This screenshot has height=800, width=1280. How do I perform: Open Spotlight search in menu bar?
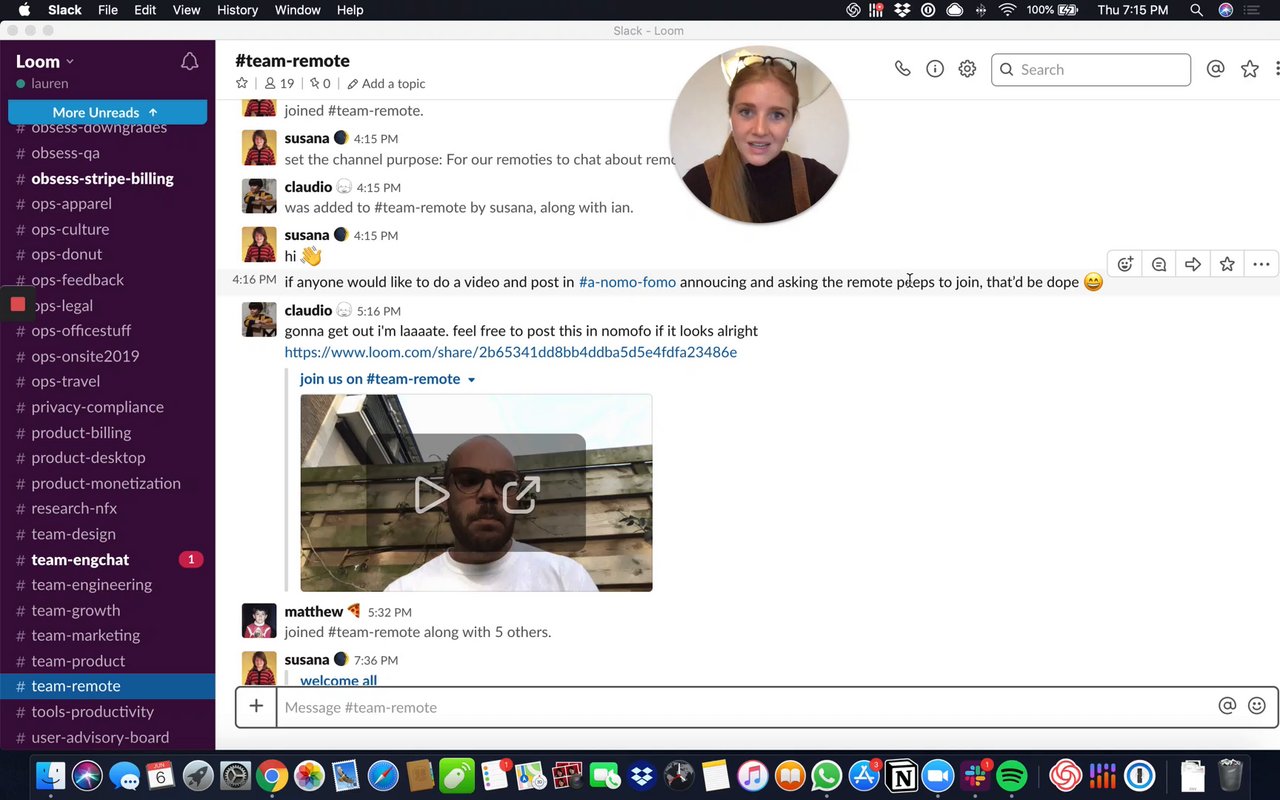click(1196, 10)
